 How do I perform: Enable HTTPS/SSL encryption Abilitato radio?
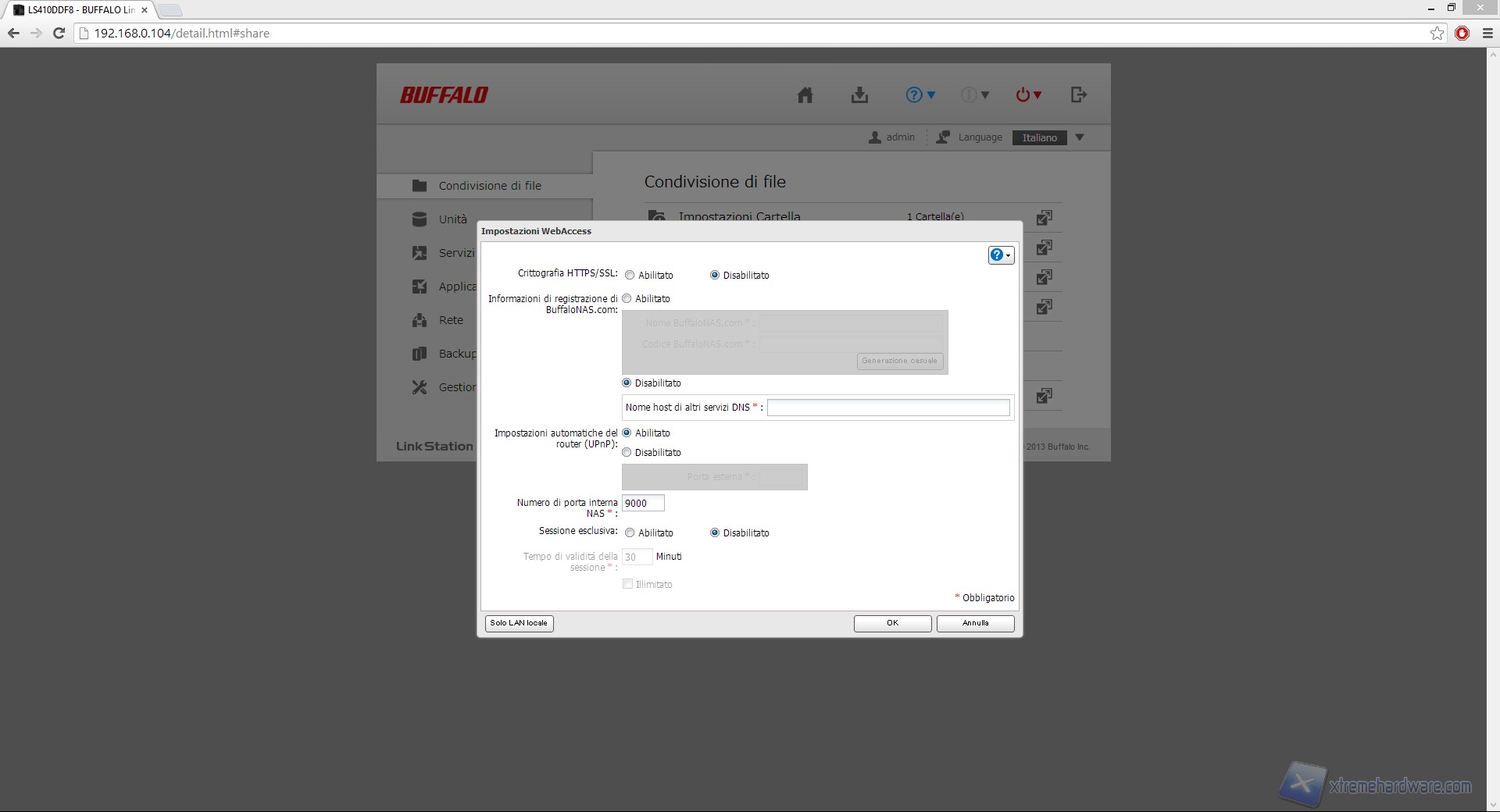630,275
